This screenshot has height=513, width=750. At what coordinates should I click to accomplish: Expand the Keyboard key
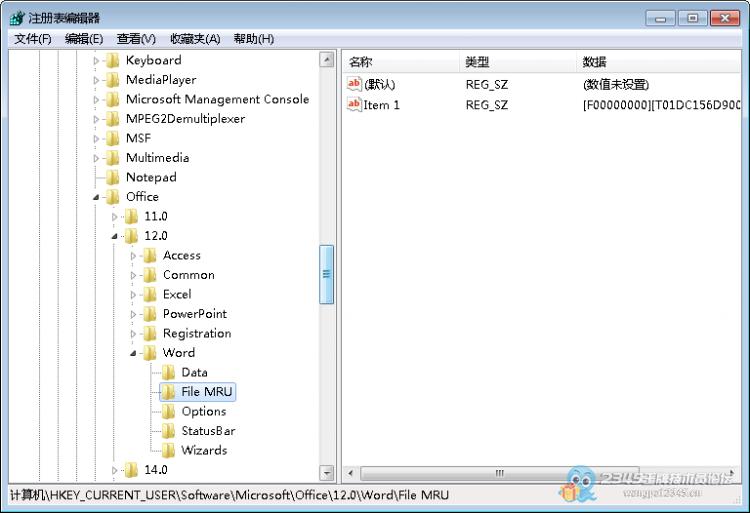[96, 61]
